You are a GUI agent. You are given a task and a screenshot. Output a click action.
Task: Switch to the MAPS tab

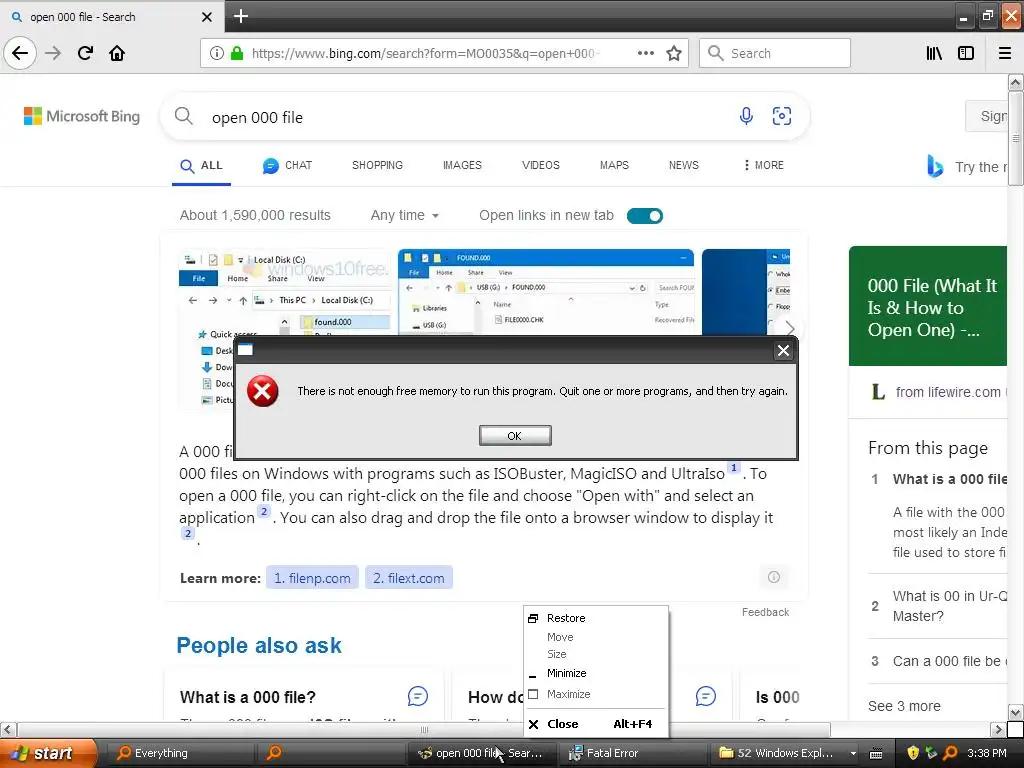(615, 165)
